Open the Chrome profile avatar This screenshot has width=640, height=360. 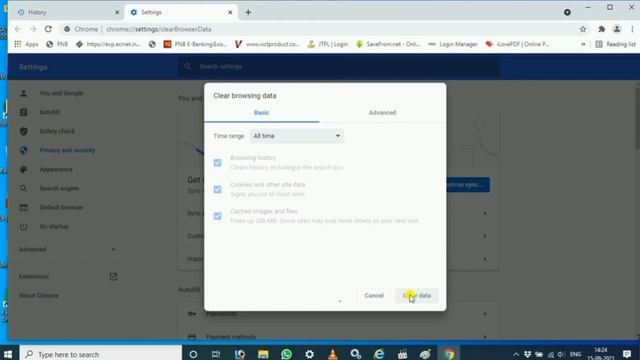point(617,29)
